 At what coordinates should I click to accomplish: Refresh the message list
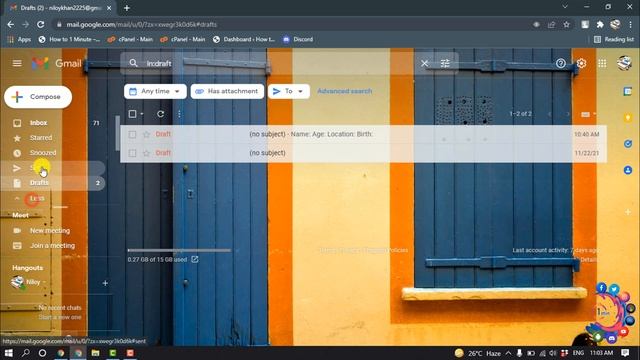(x=160, y=114)
